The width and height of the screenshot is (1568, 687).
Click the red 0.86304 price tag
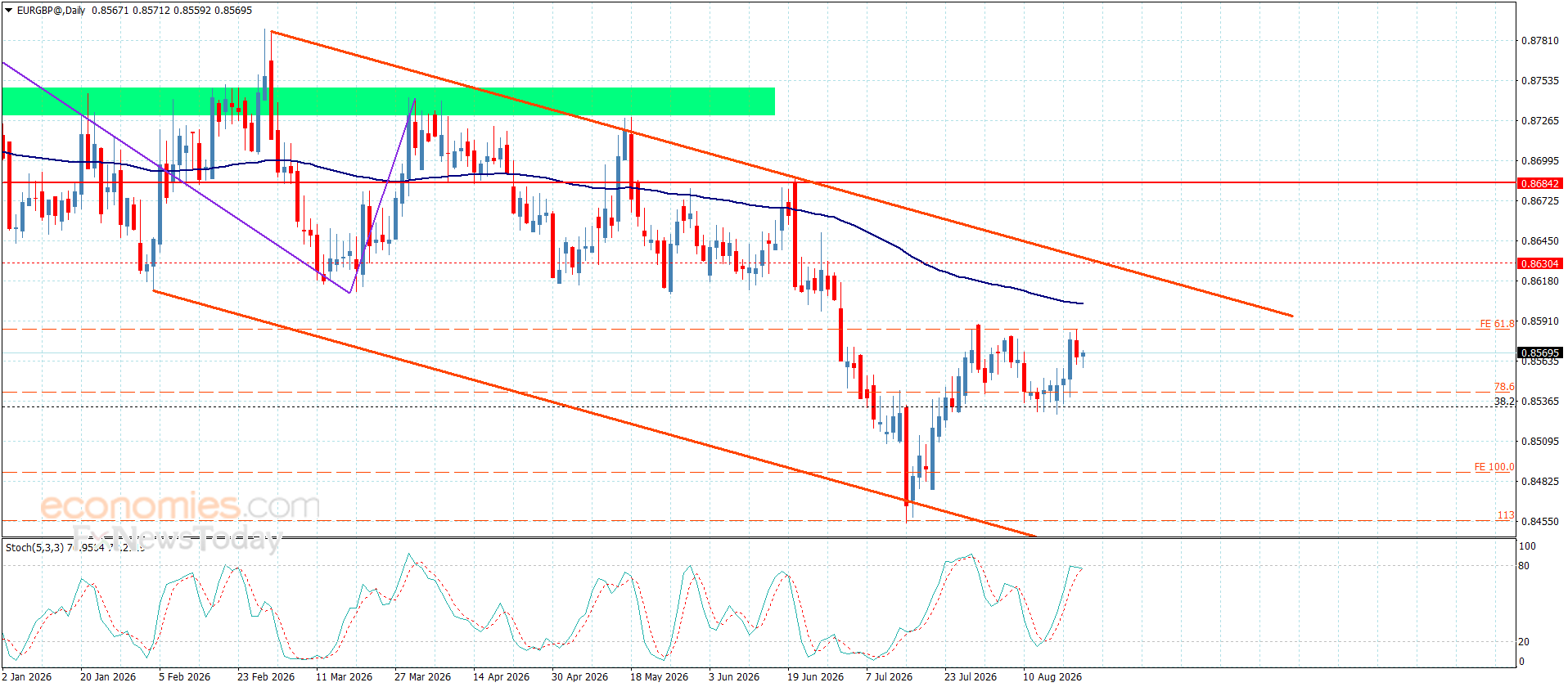[1539, 263]
